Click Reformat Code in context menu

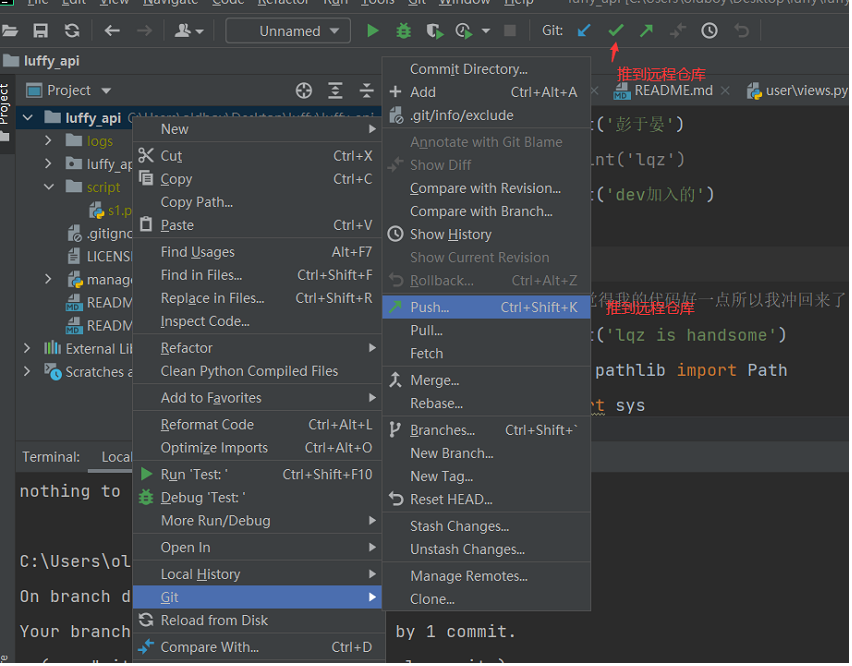point(207,425)
